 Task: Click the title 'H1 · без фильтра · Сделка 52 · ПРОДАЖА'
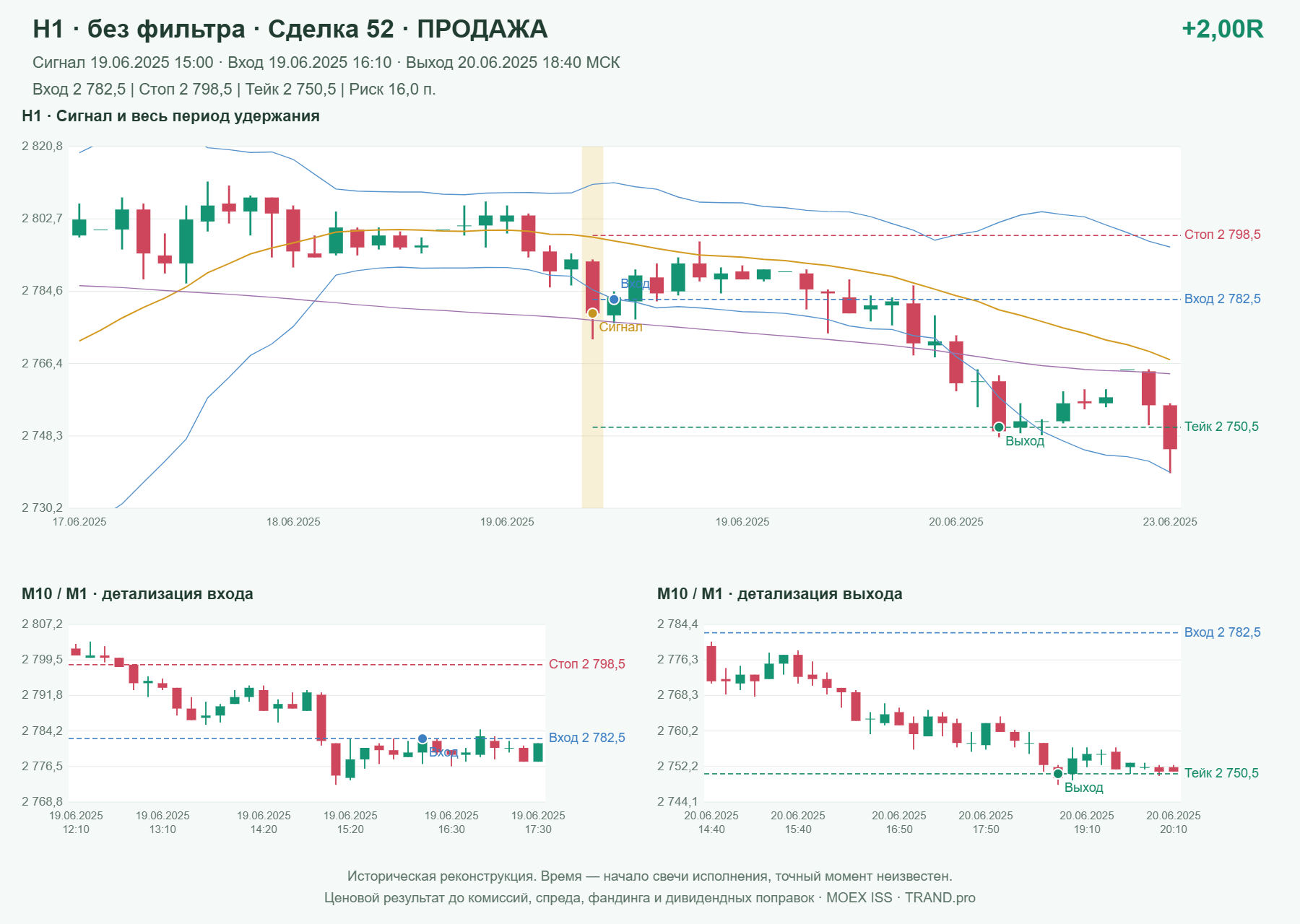[290, 29]
